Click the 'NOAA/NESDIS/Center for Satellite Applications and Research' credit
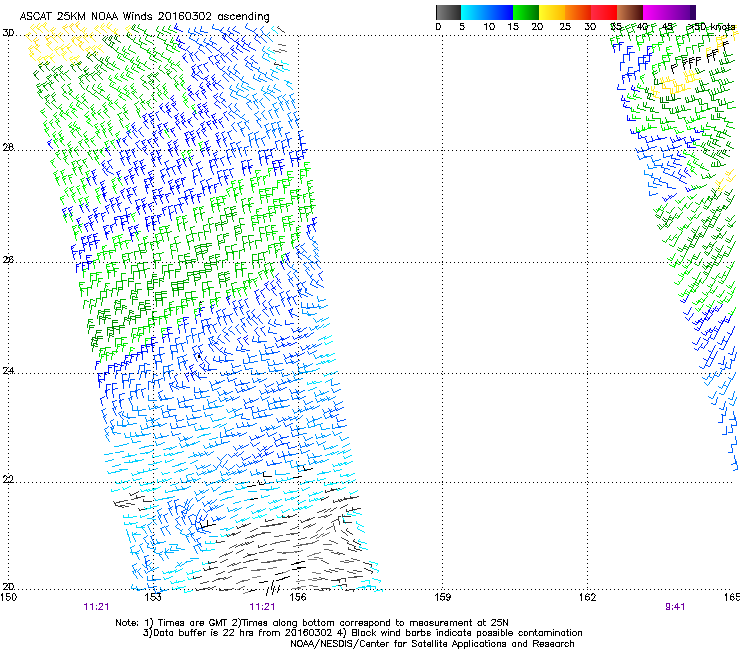740x650 pixels. [x=432, y=644]
